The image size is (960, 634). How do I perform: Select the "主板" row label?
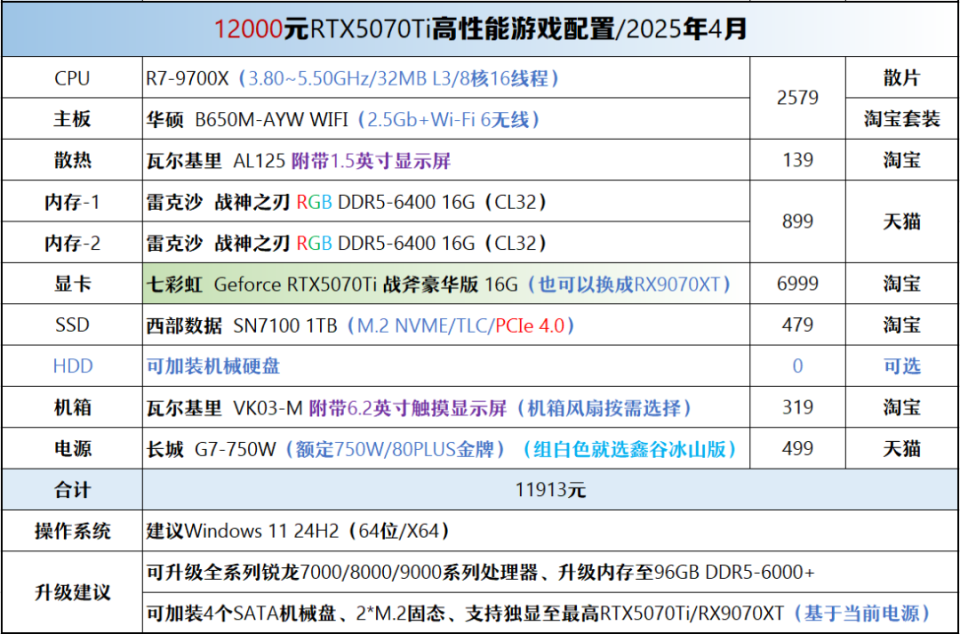point(72,119)
